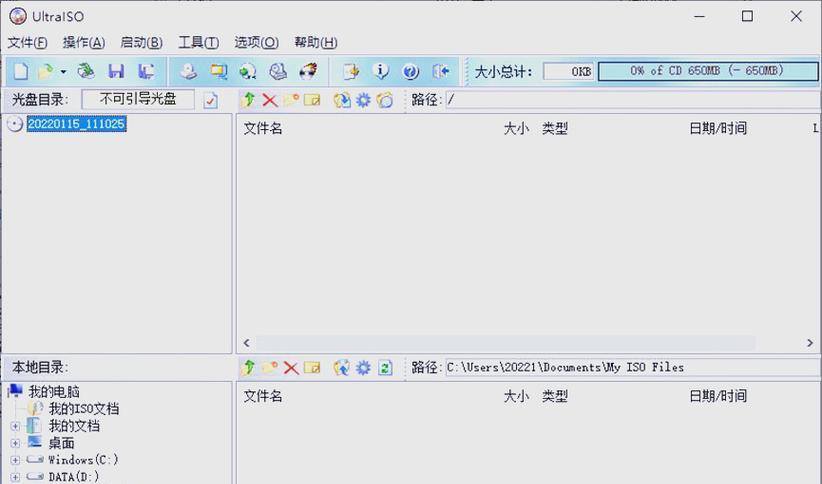Click the disc image path field showing /
822x484 pixels.
pos(633,100)
